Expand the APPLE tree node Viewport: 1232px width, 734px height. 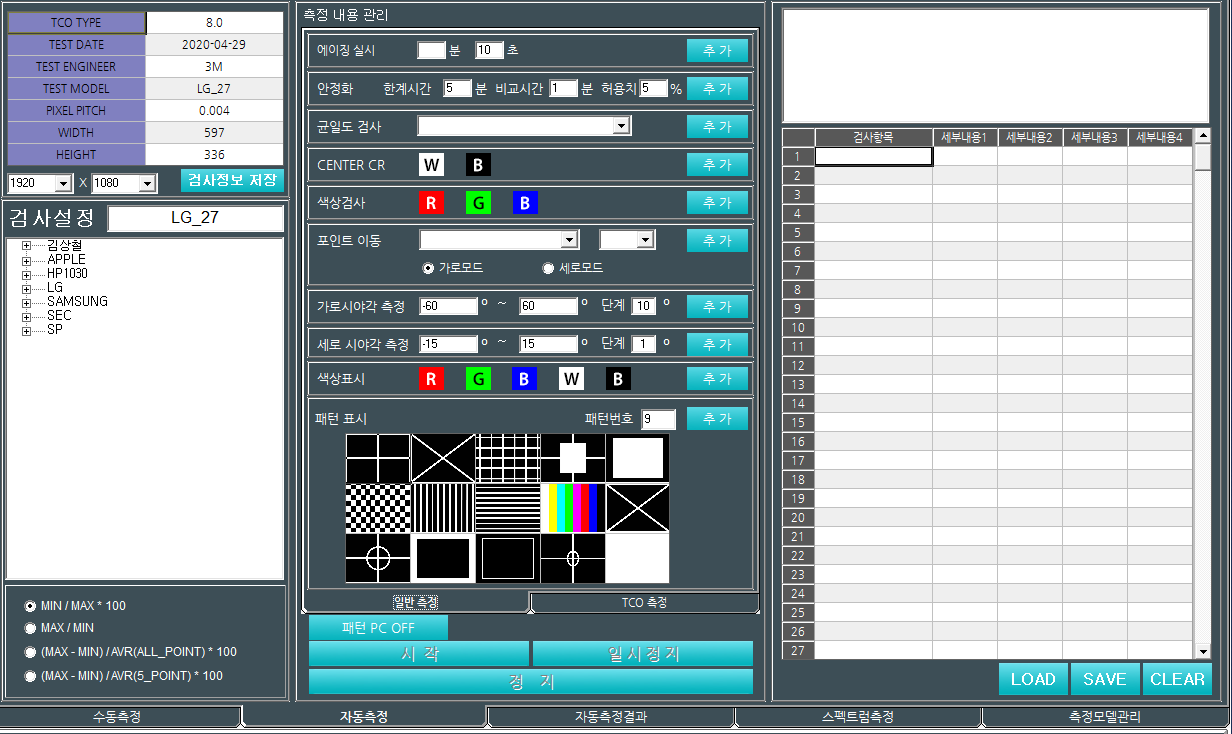[27, 260]
